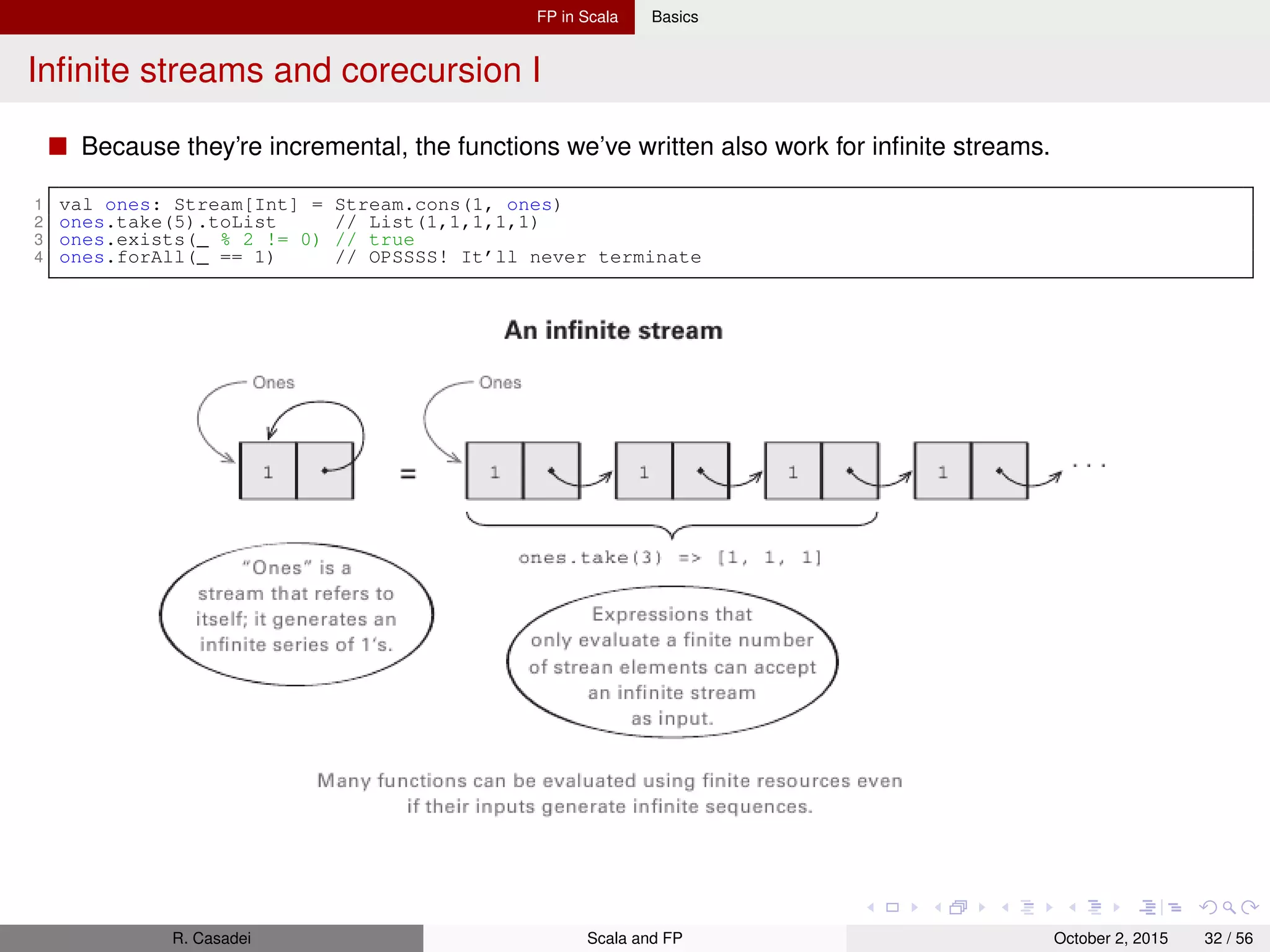
Task: Click 'ones.take(3) => [1, 1, 1]' caption
Action: [x=670, y=557]
